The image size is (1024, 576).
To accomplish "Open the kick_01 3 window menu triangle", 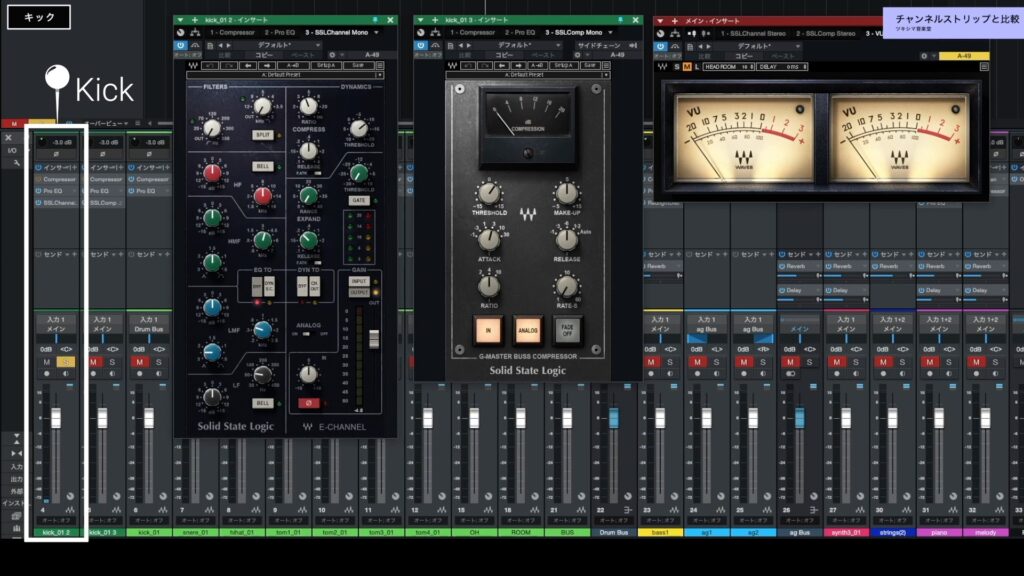I will 421,20.
